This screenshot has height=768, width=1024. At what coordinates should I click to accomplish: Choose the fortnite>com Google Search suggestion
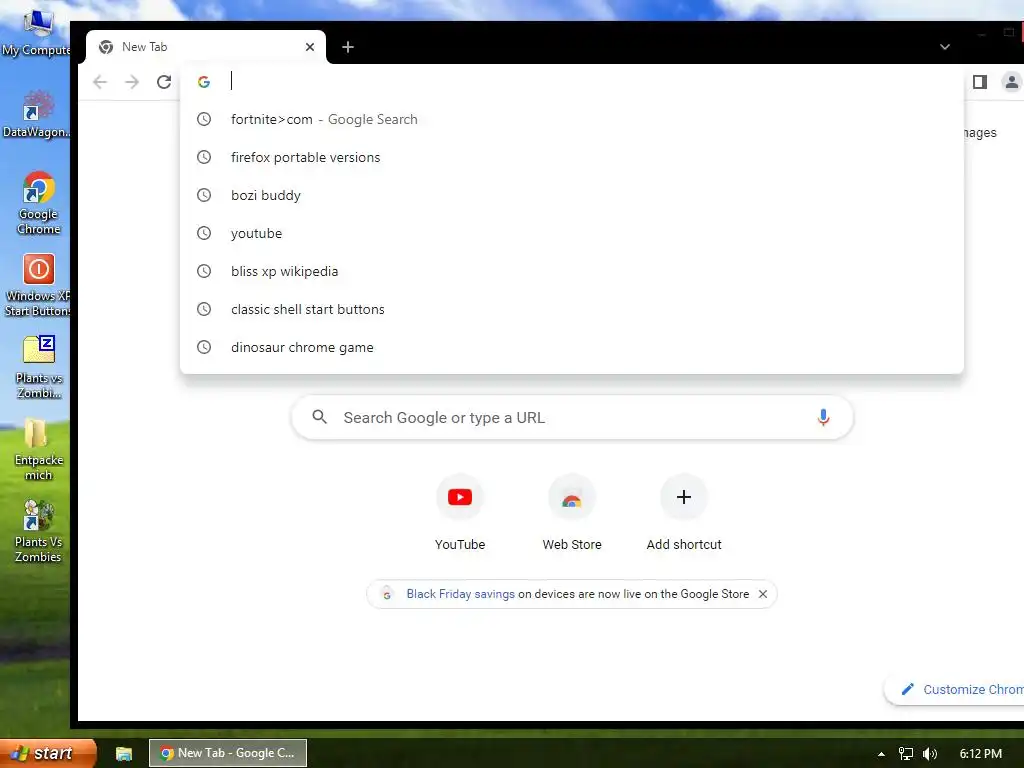click(571, 120)
